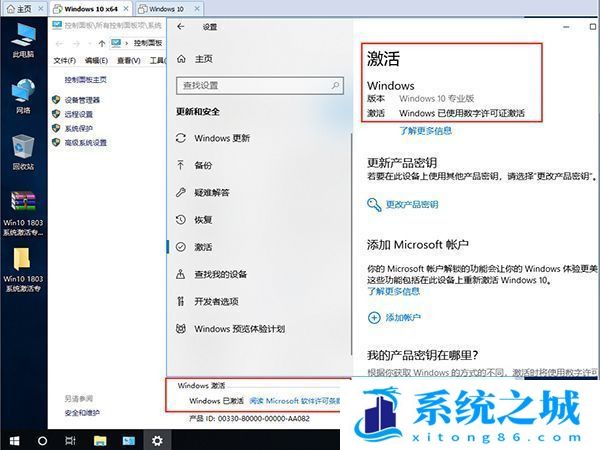Viewport: 600px width, 450px height.
Task: Click the Settings gear on taskbar
Action: pos(157,440)
